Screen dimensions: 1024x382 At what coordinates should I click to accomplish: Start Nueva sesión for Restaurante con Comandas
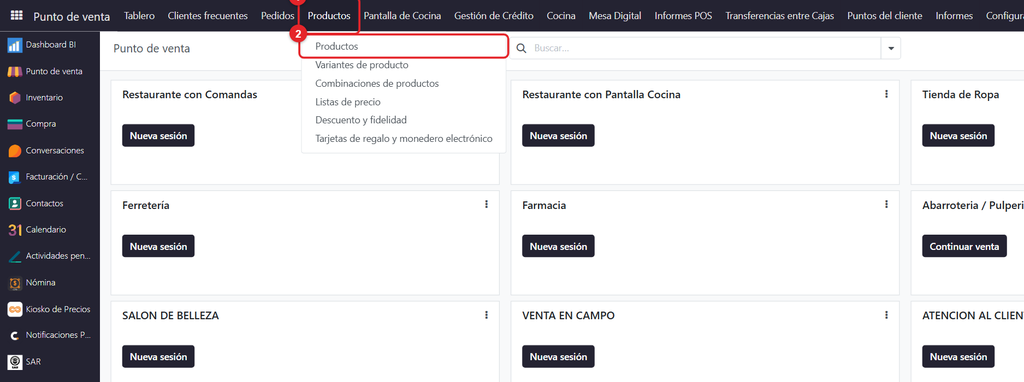coord(158,136)
